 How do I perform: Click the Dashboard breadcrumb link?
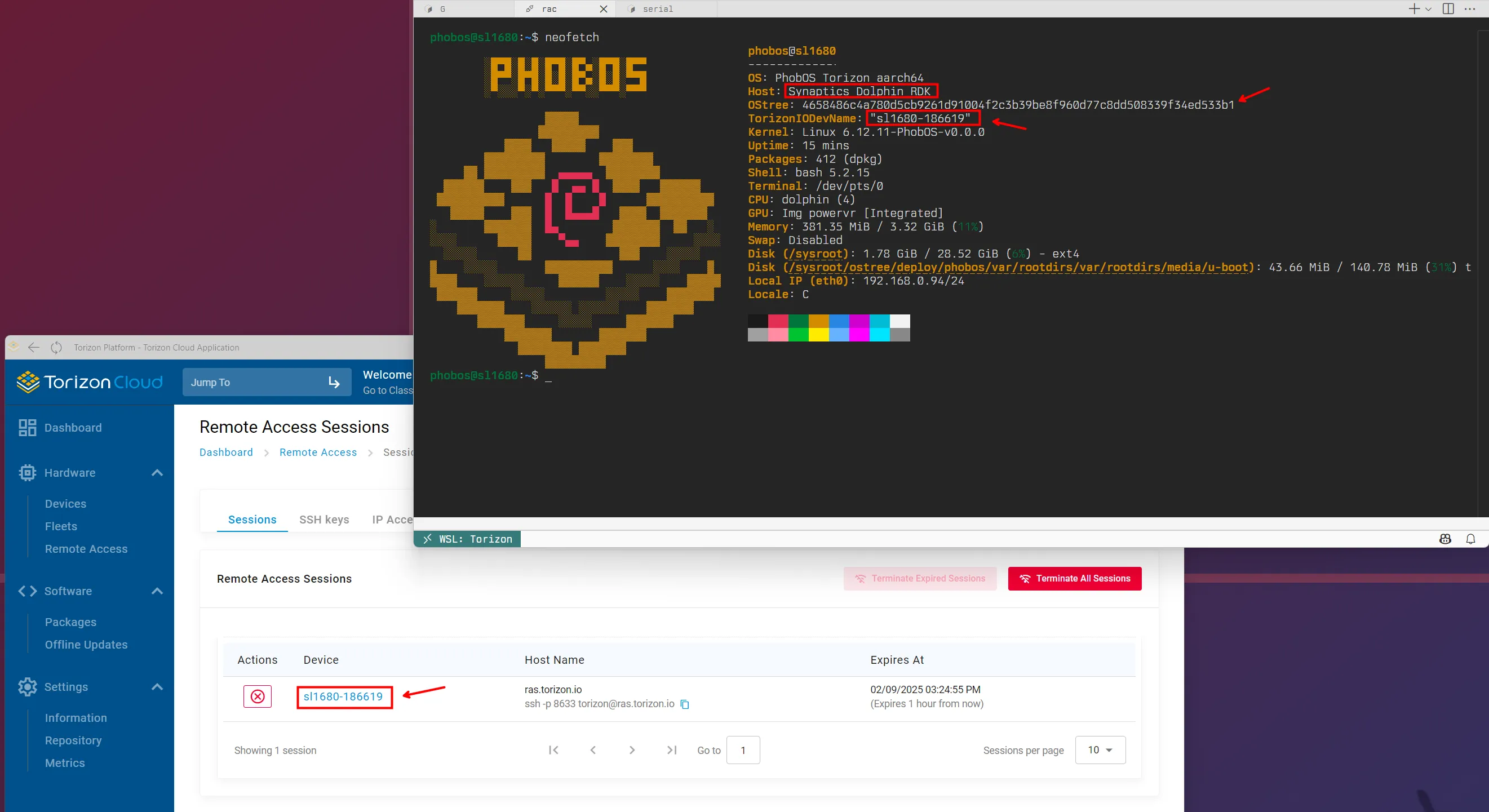[x=226, y=452]
